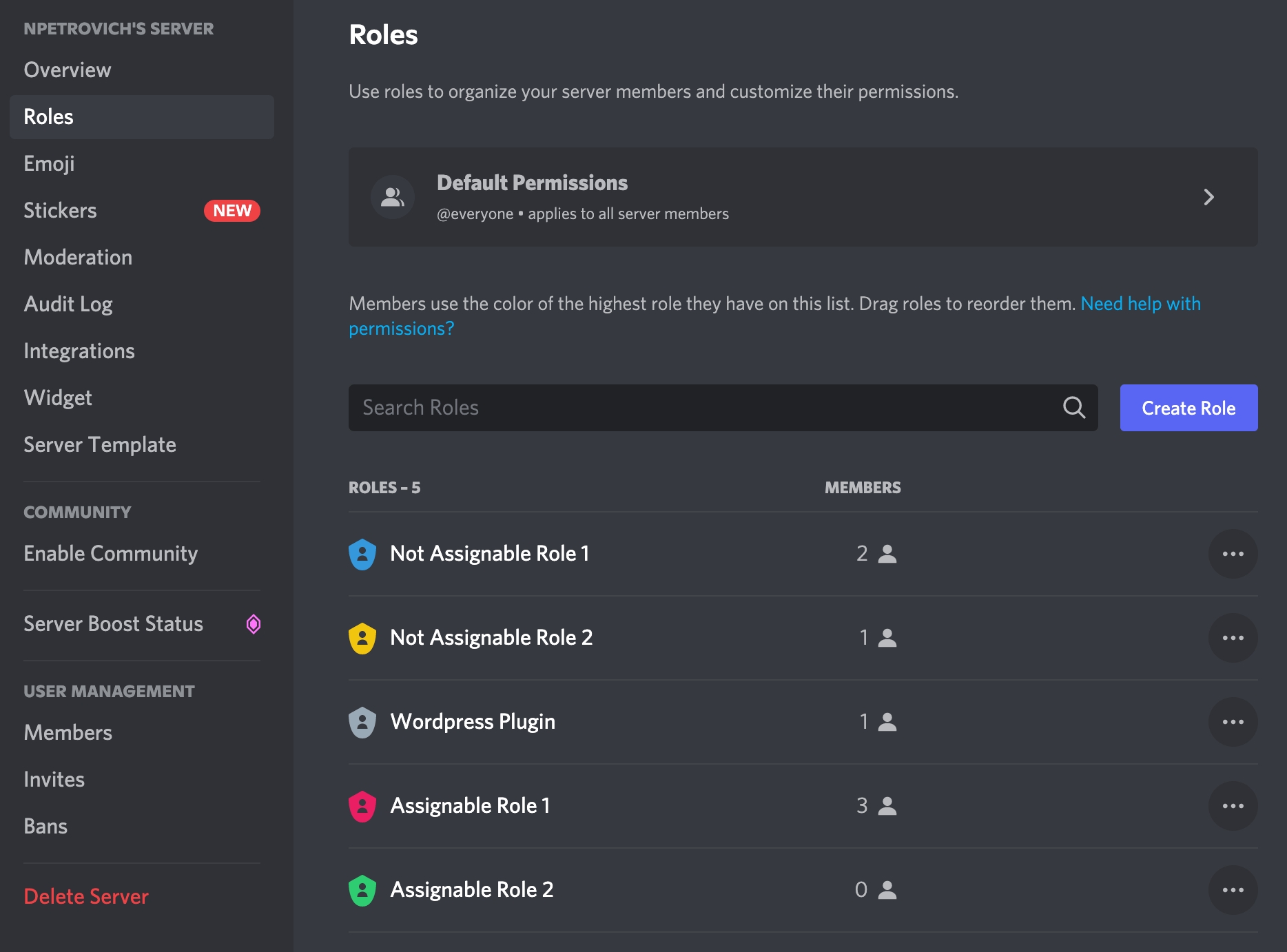Focus the Search Roles input field
The width and height of the screenshot is (1287, 952).
pyautogui.click(x=703, y=408)
